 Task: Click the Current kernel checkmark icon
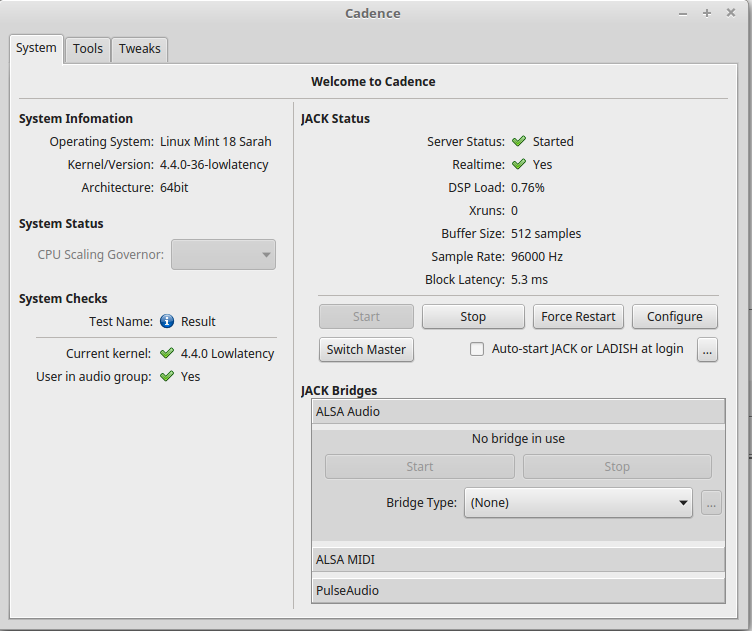[x=167, y=353]
